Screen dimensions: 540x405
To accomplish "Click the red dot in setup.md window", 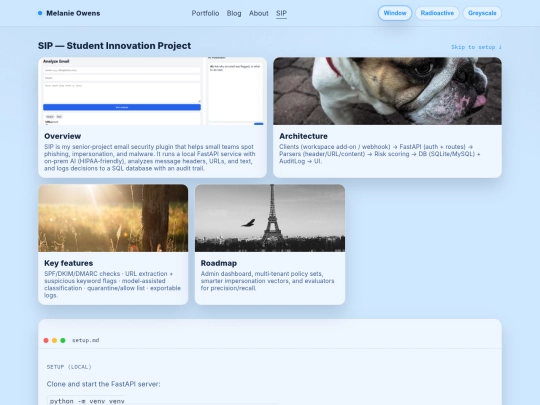I will click(46, 340).
